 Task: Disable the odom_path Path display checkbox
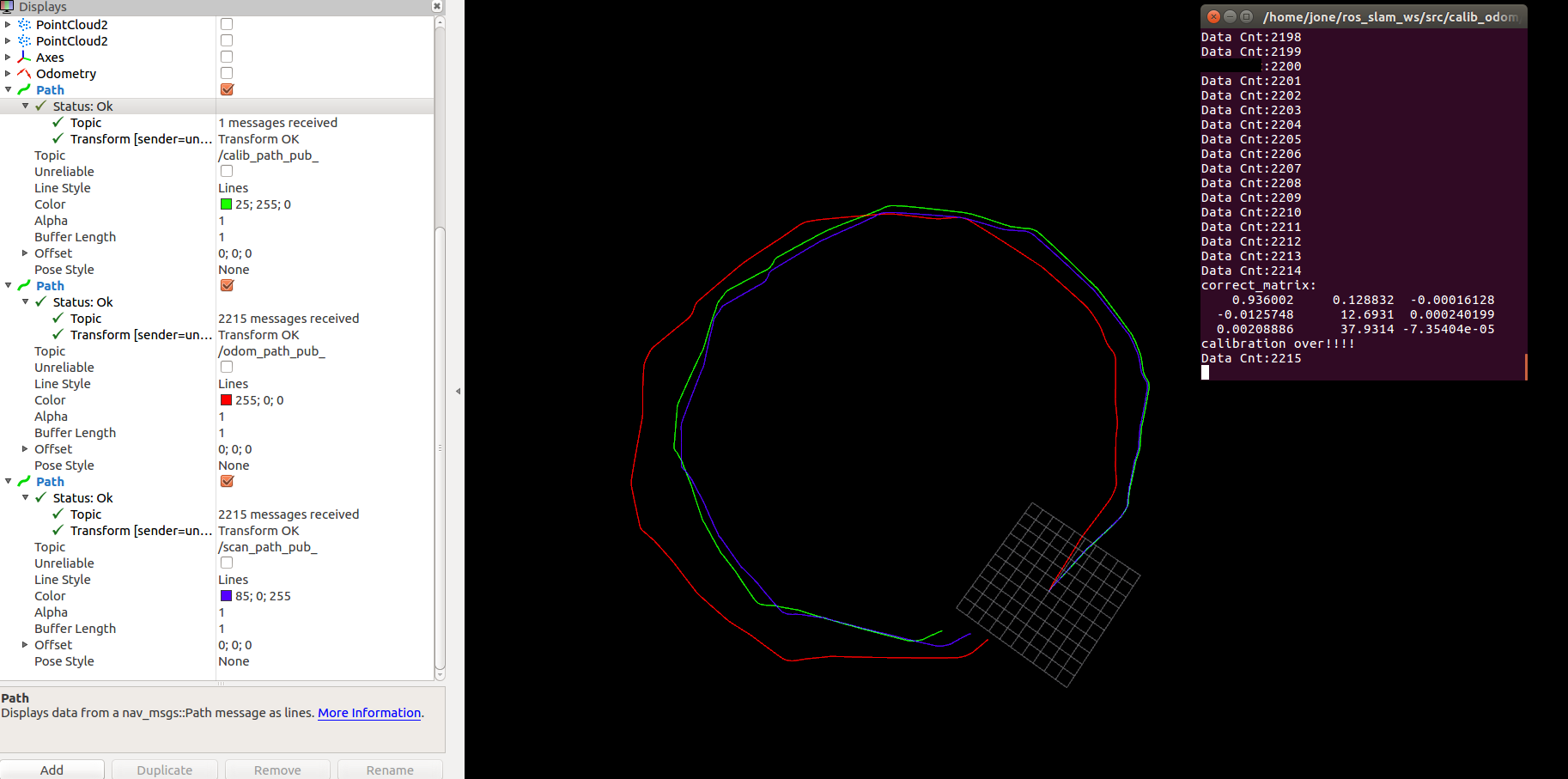(x=227, y=285)
